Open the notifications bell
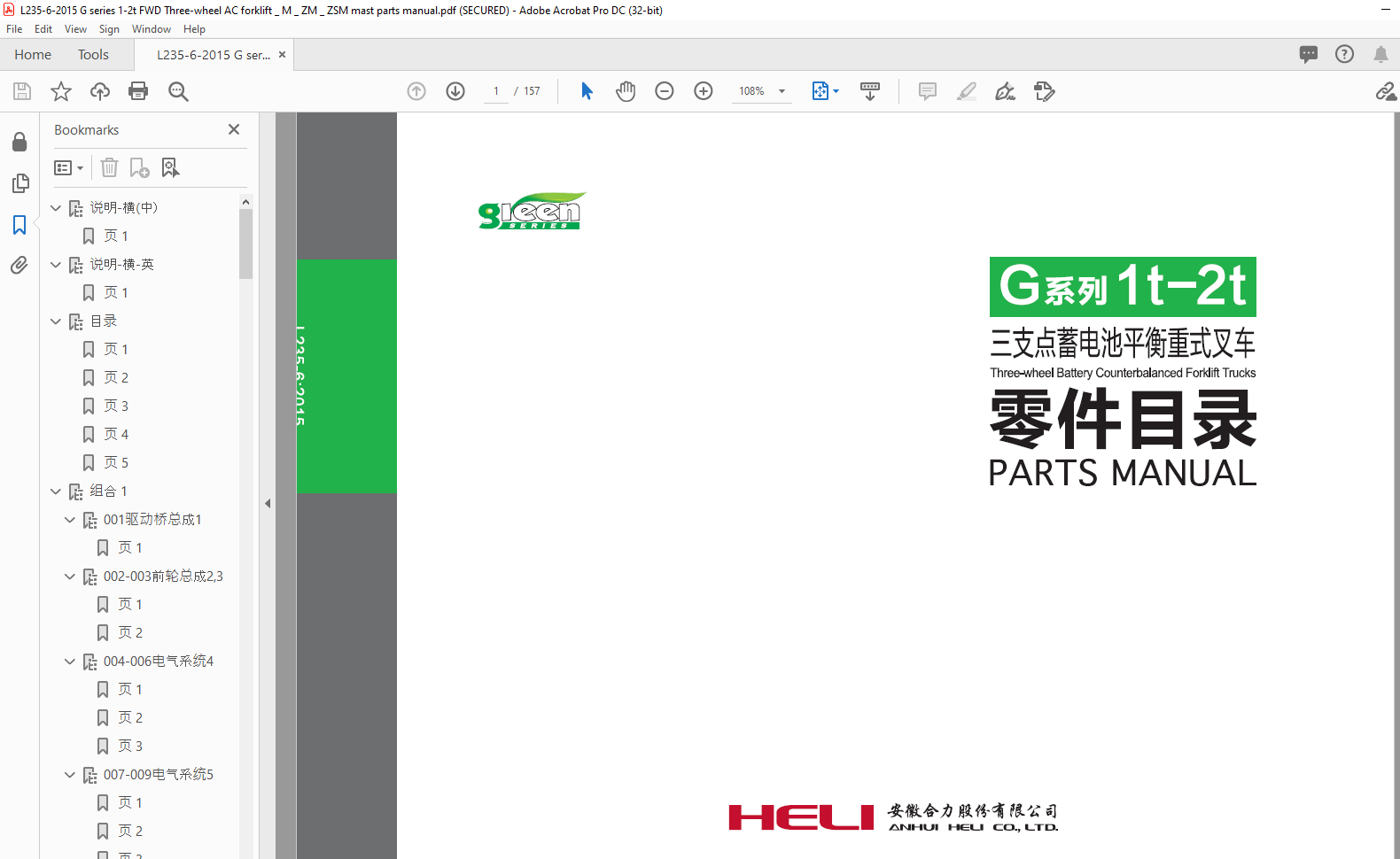Screen dimensions: 1400x859 click(x=1381, y=54)
